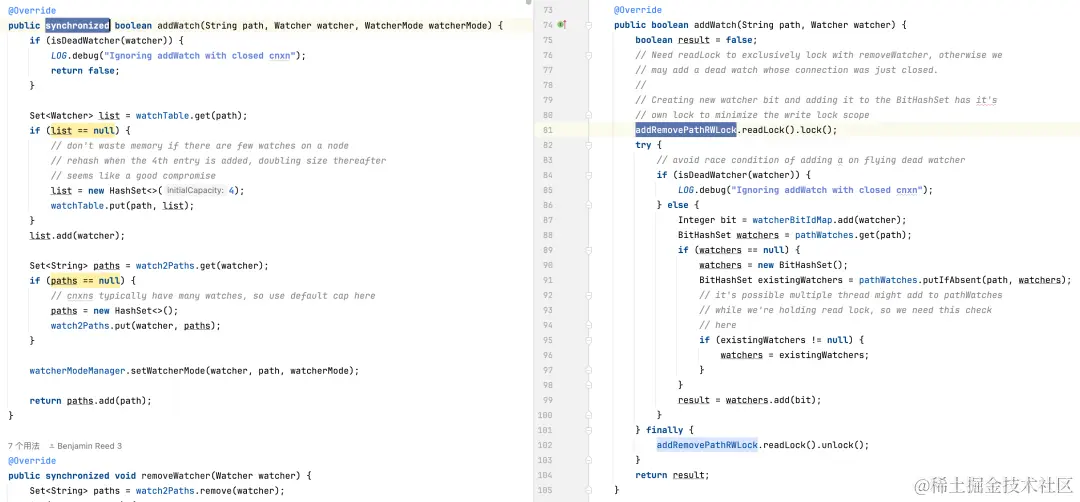This screenshot has height=502, width=1080.
Task: Click 'result = watchers.add(bit)' on line 99
Action: (749, 400)
